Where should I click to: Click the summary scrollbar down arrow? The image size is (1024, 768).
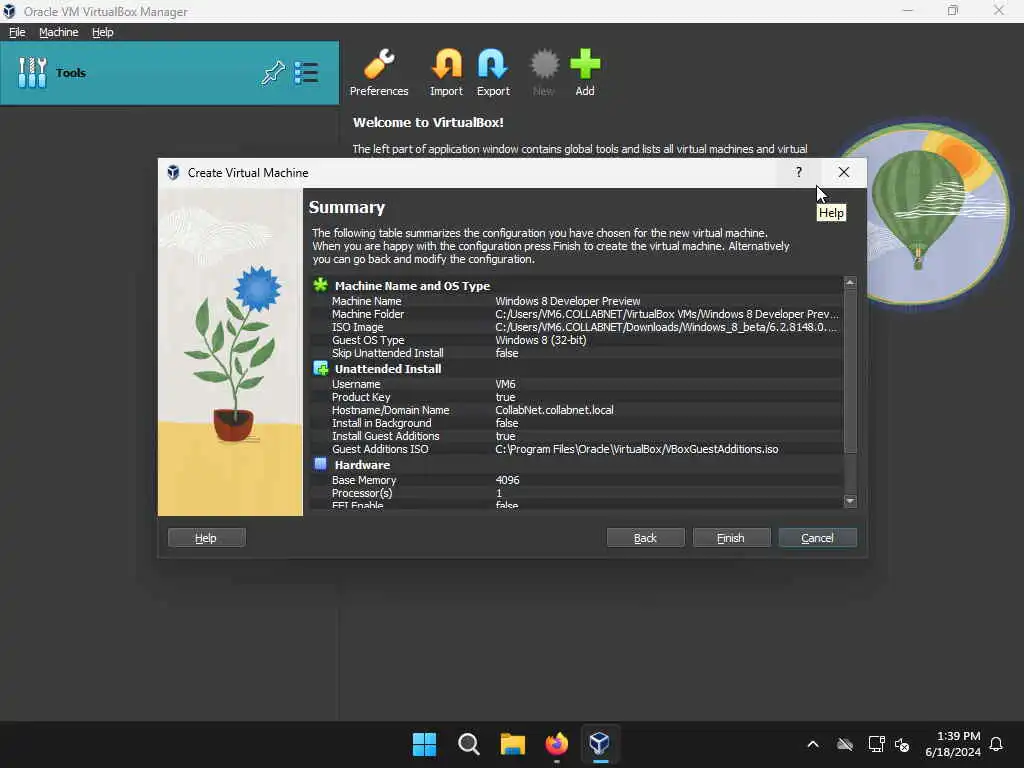pyautogui.click(x=850, y=501)
